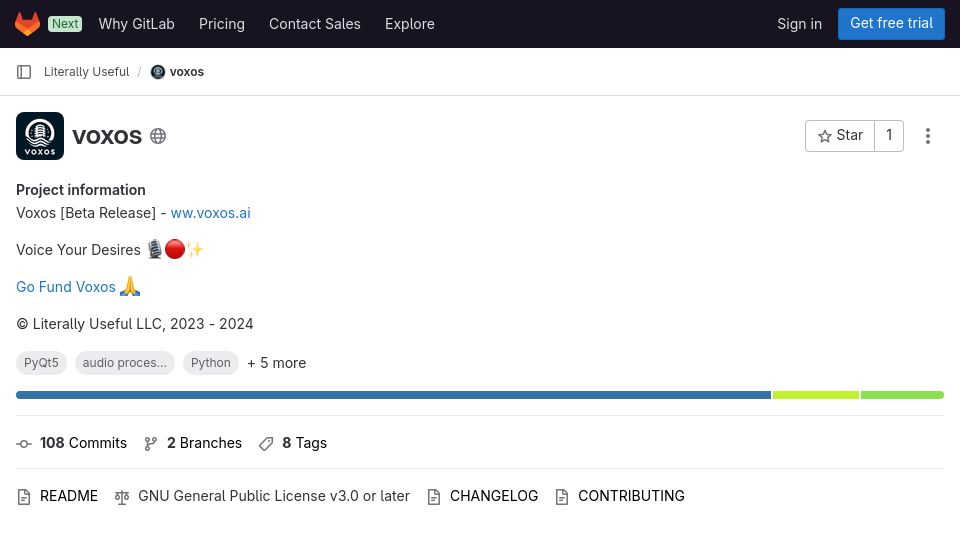
Task: Click the Literally Useful LLC copyright text
Action: click(x=135, y=324)
